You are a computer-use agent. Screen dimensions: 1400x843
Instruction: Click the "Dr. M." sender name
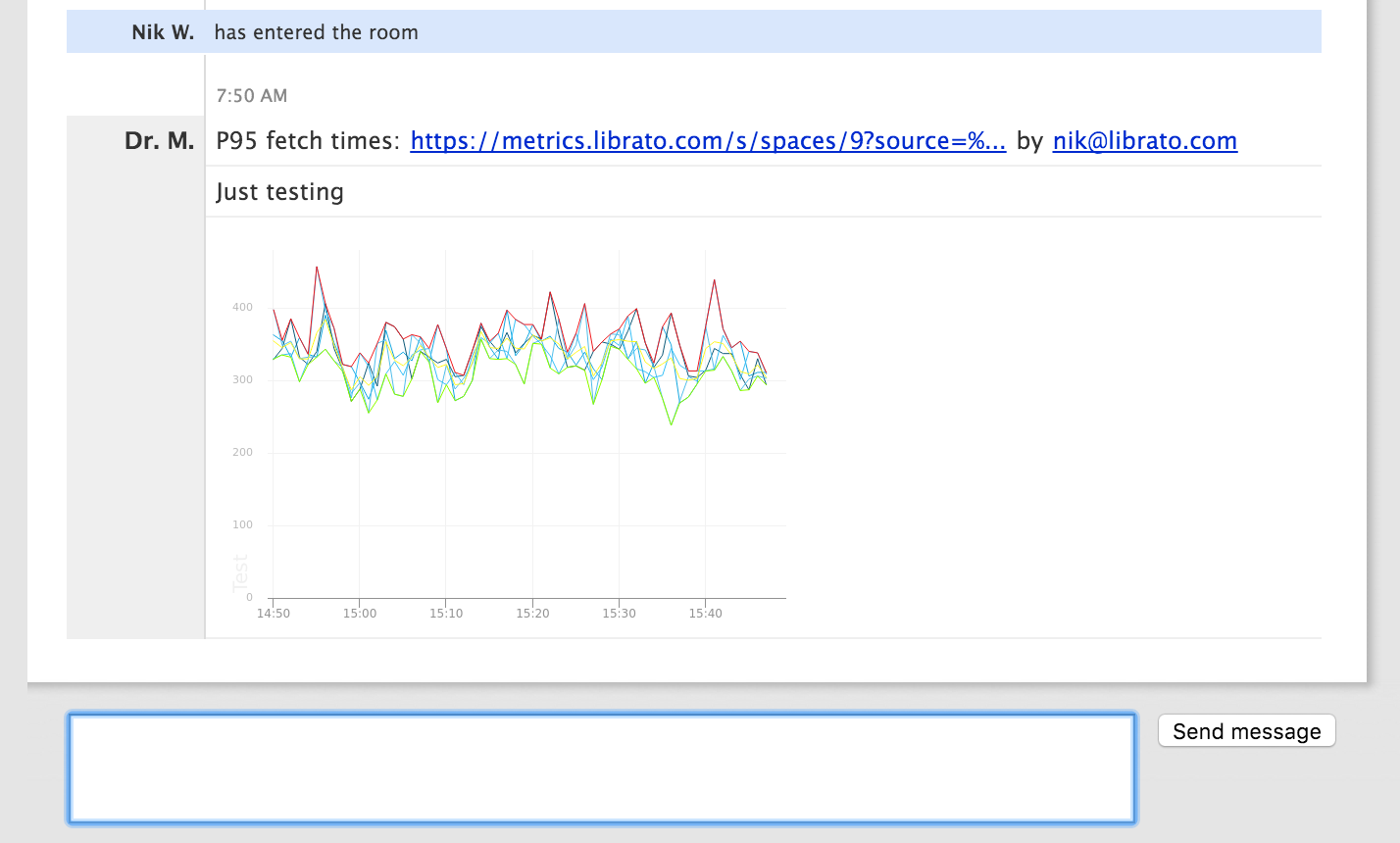tap(159, 141)
